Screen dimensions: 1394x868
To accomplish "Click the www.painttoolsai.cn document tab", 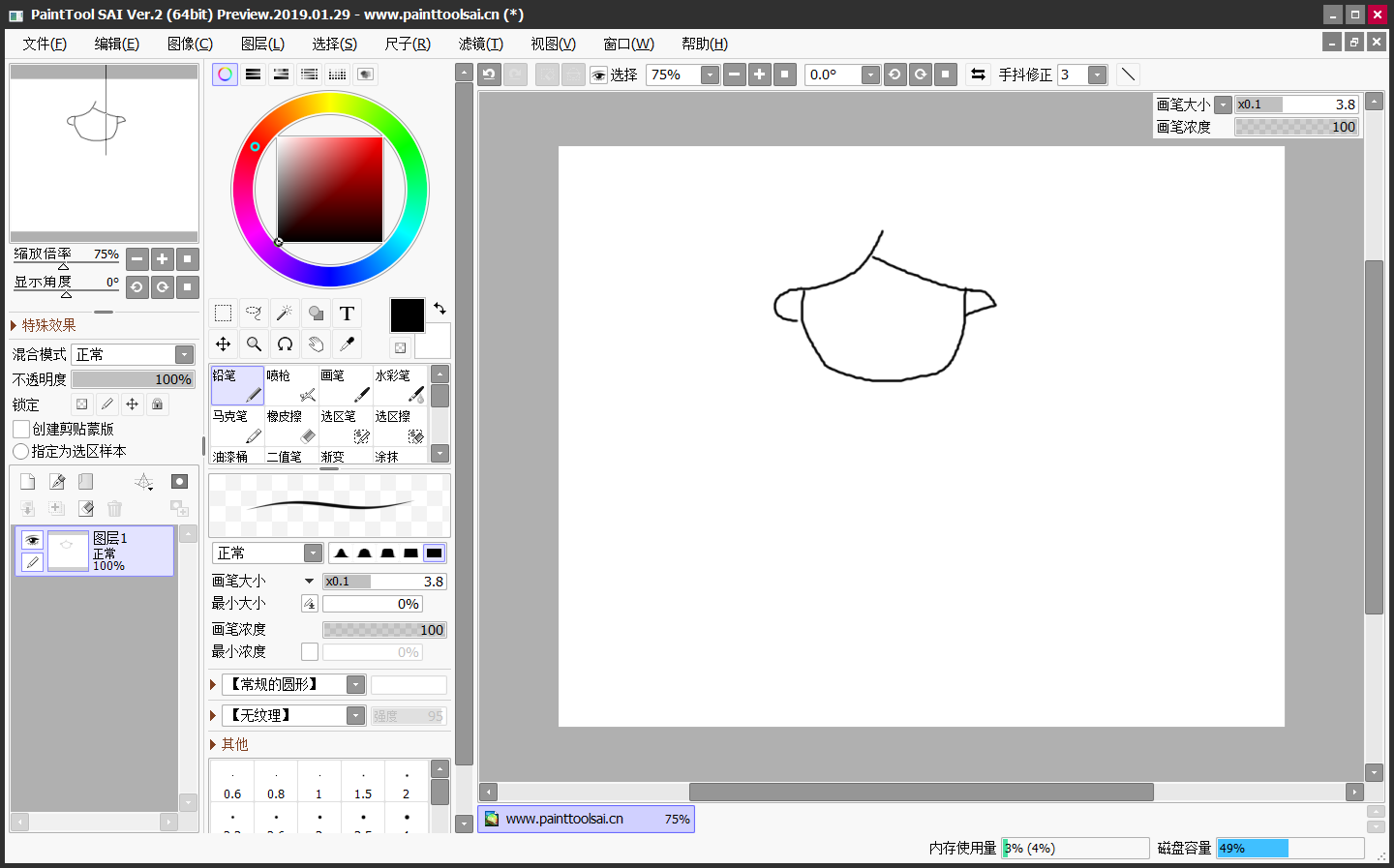I will point(586,819).
